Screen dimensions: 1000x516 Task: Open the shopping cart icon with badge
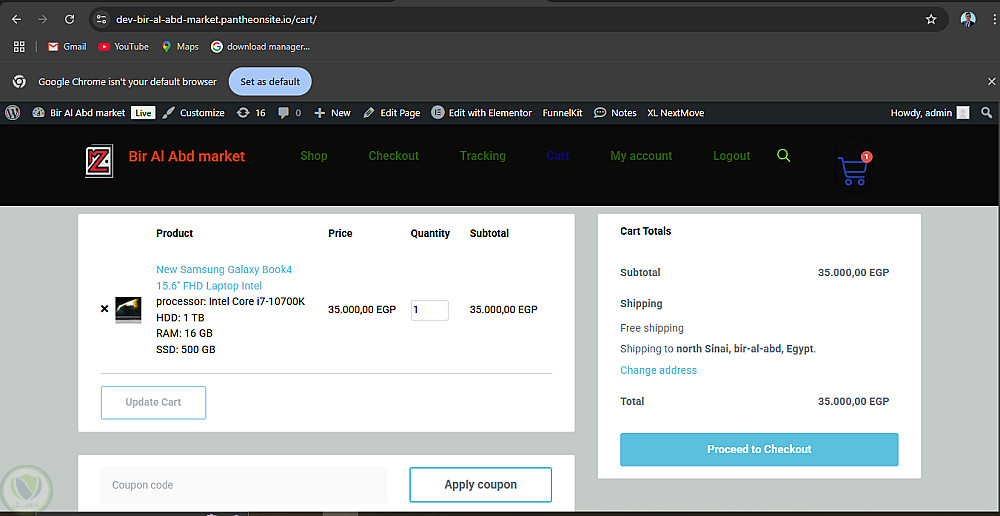[855, 169]
